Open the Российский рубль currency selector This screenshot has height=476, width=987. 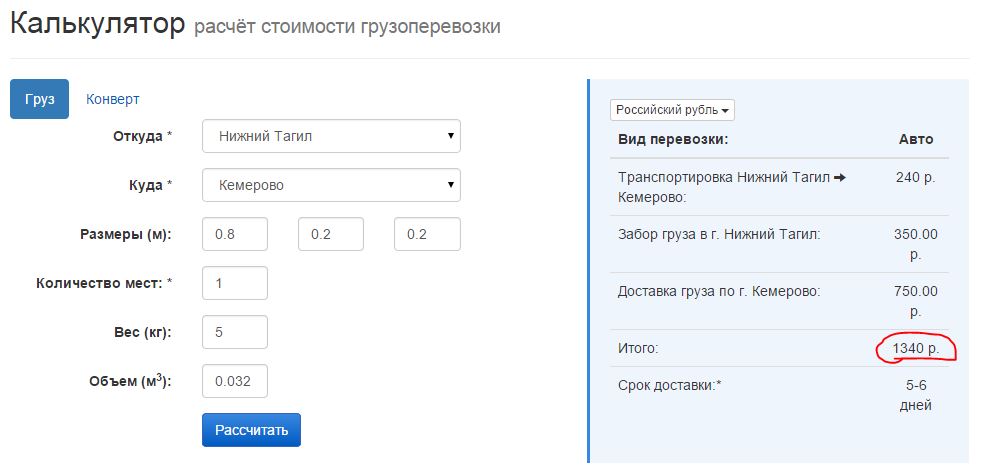coord(672,110)
